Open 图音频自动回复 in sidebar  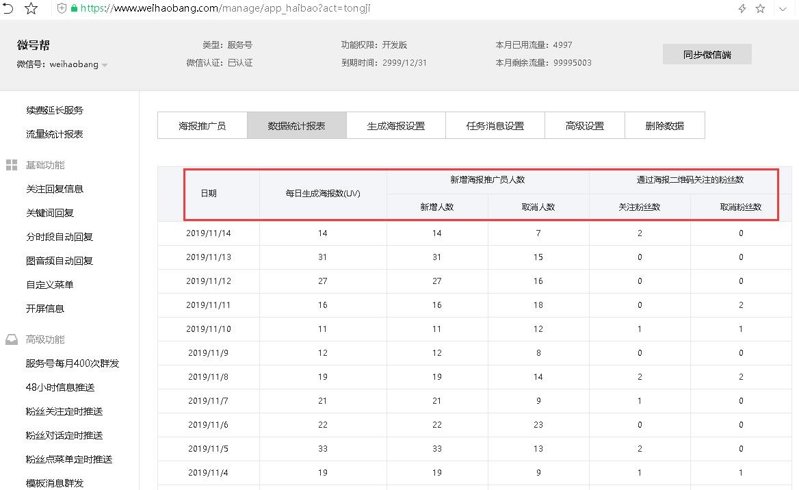point(59,261)
